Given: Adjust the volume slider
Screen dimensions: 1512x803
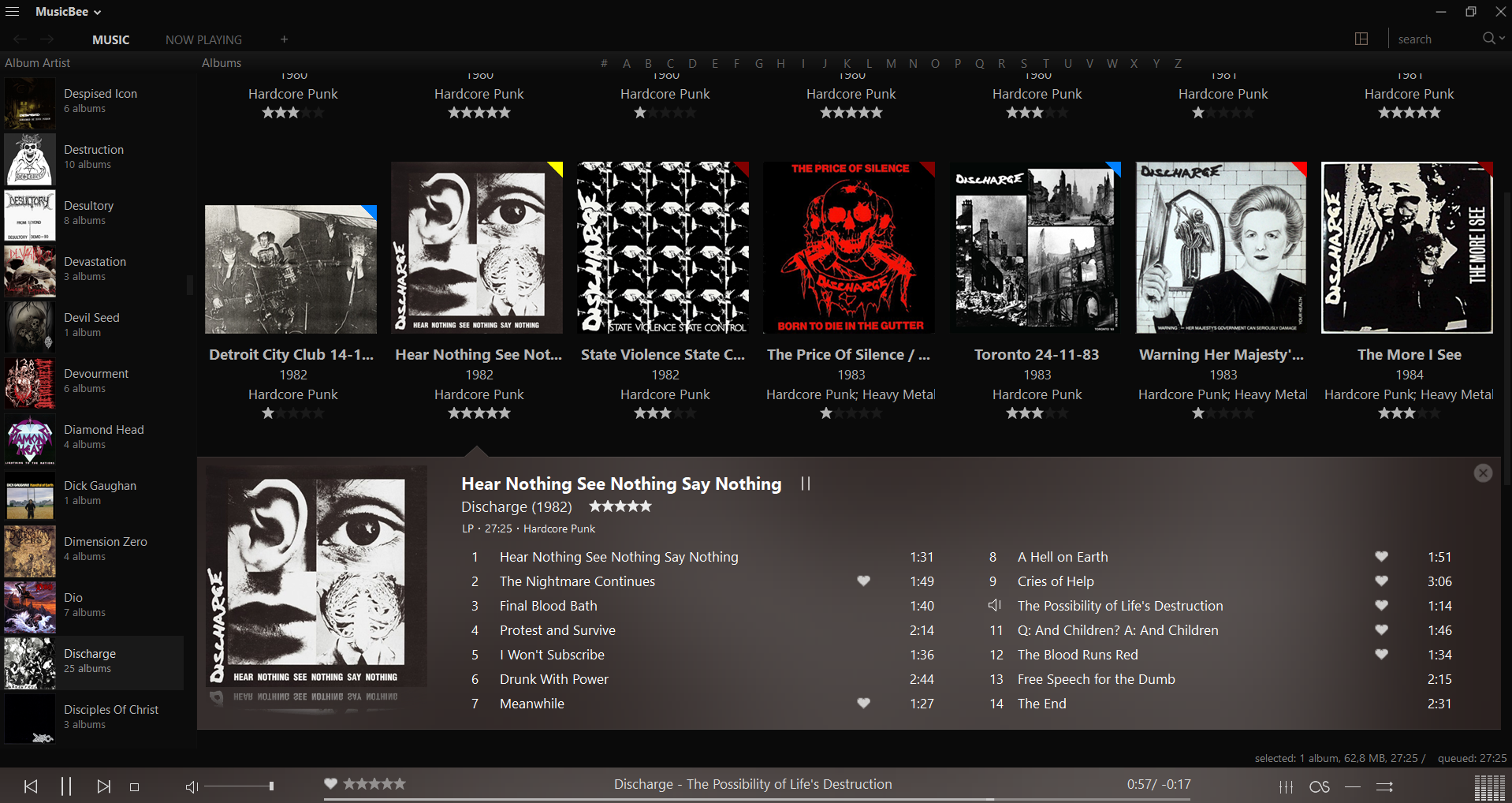Looking at the screenshot, I should pos(239,786).
